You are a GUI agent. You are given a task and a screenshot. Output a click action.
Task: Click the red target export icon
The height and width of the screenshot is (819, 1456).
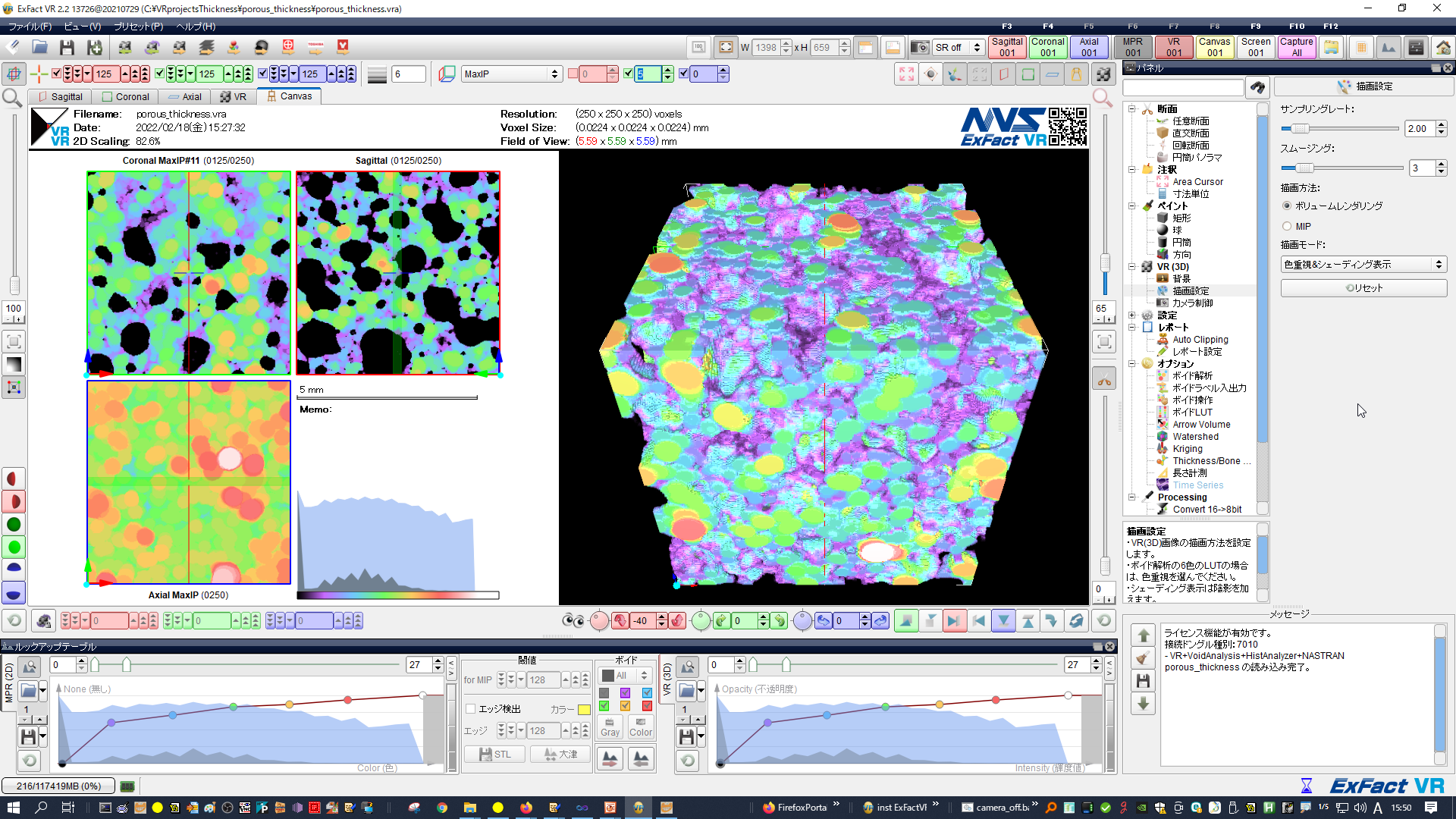[x=288, y=47]
